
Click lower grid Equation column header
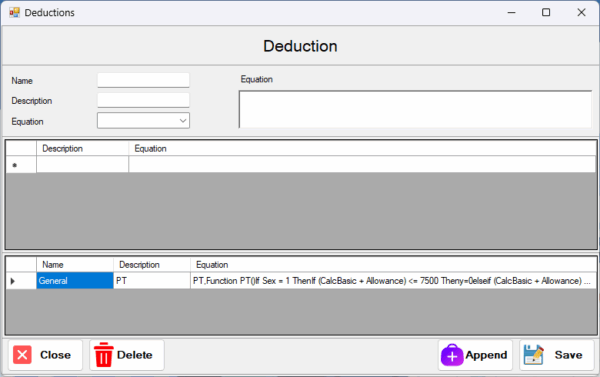393,264
